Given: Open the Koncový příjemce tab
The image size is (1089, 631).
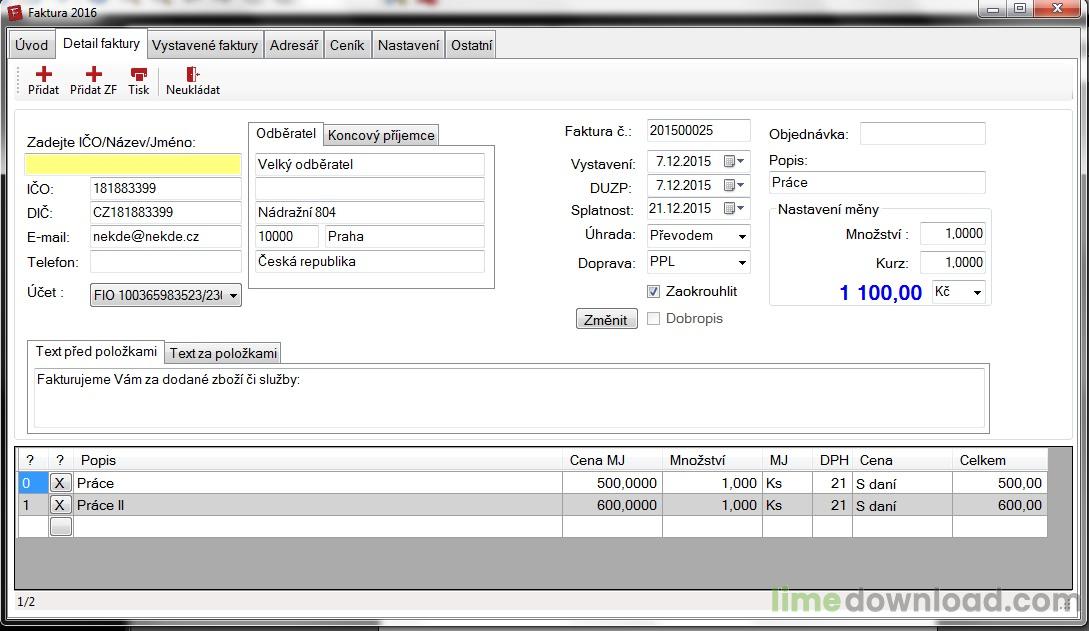Looking at the screenshot, I should pos(381,135).
